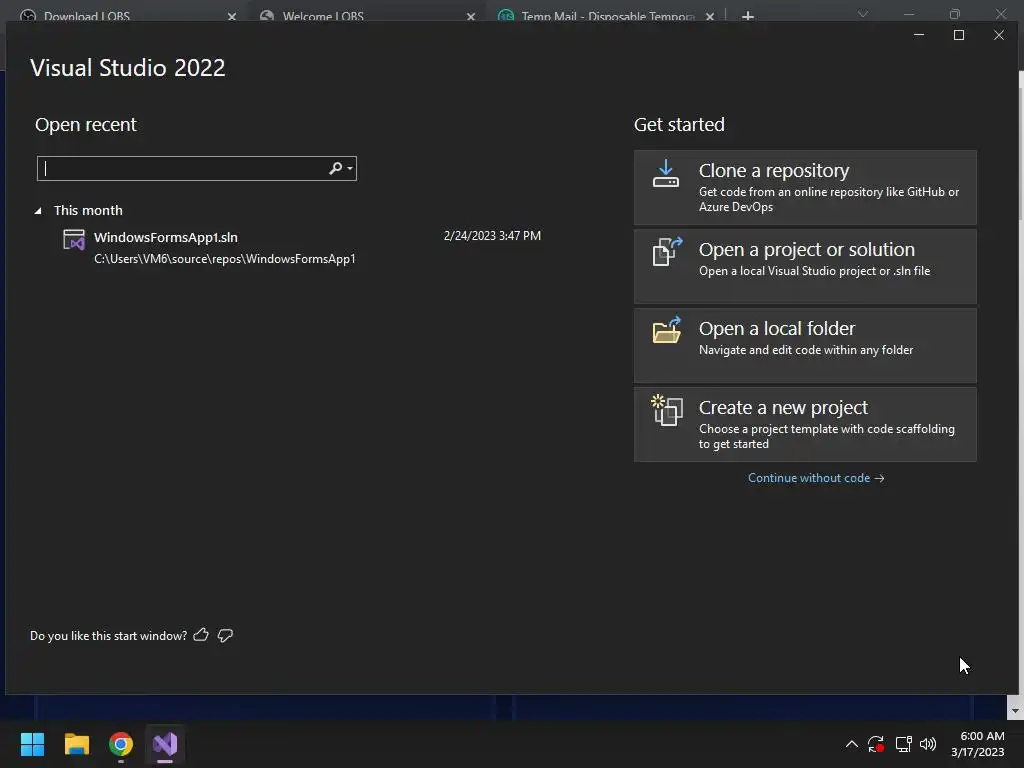The width and height of the screenshot is (1024, 768).
Task: Open Chrome's tab search chevron
Action: [863, 14]
